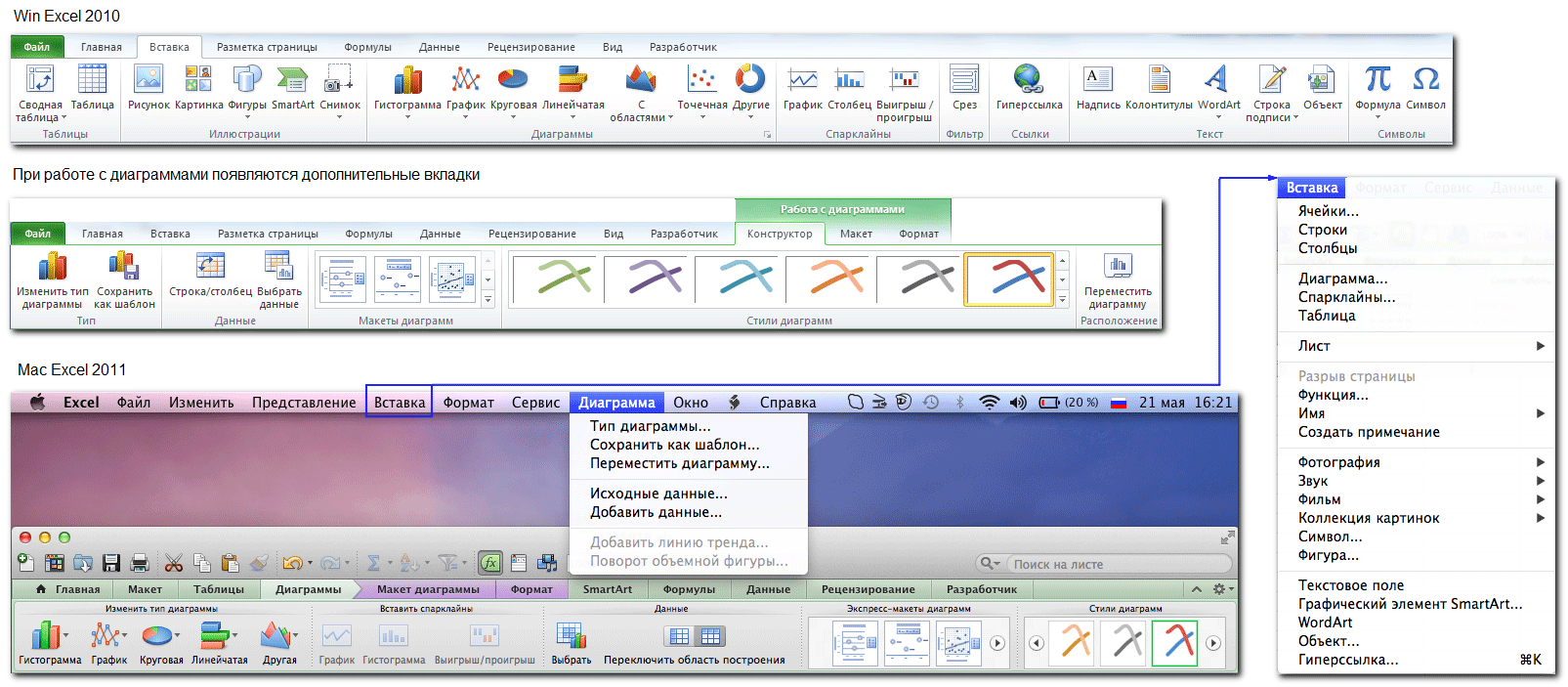
Task: Click the Выбрать data icon in Mac ribbon
Action: click(571, 636)
